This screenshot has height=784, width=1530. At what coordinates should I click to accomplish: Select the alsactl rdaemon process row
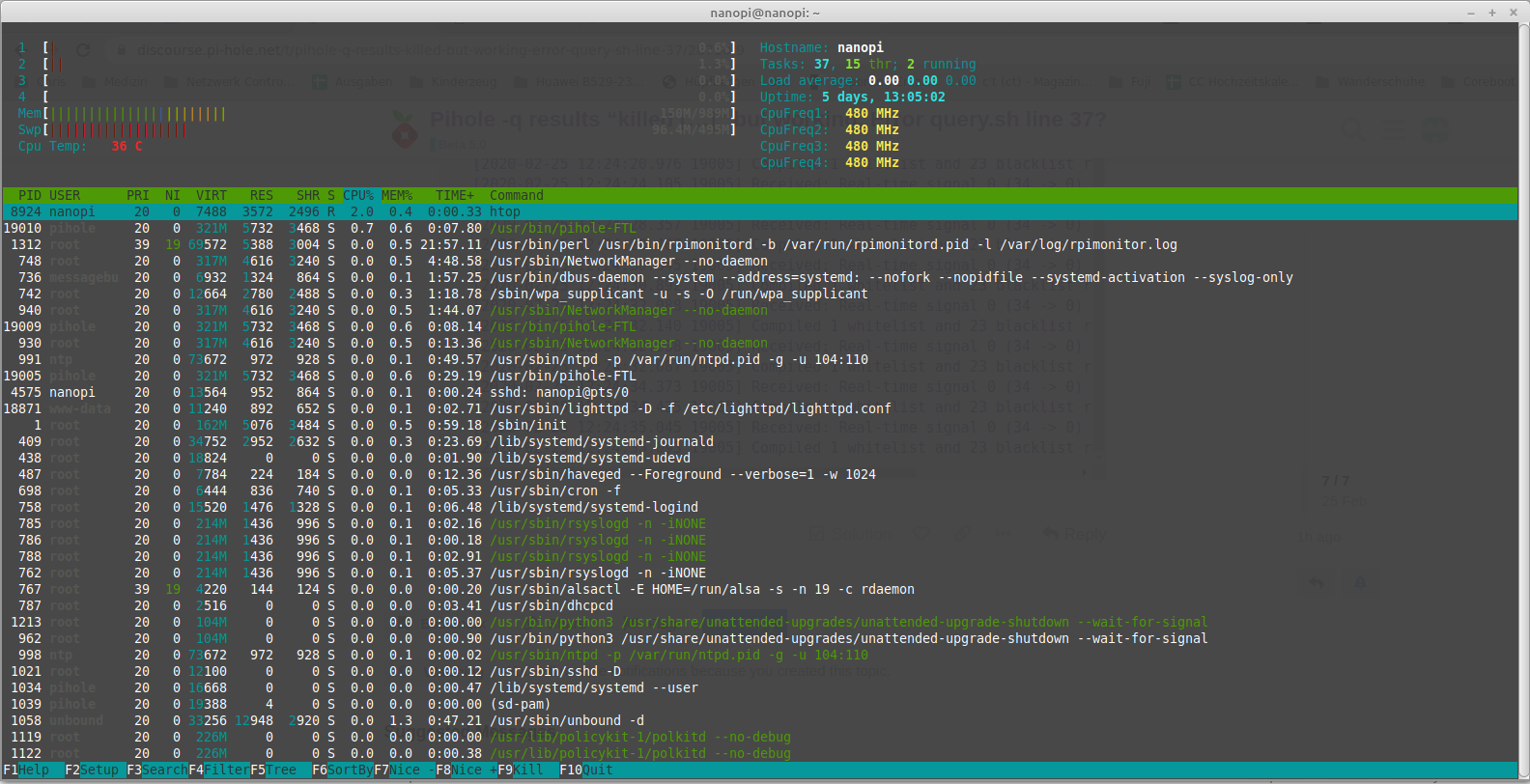(x=760, y=589)
